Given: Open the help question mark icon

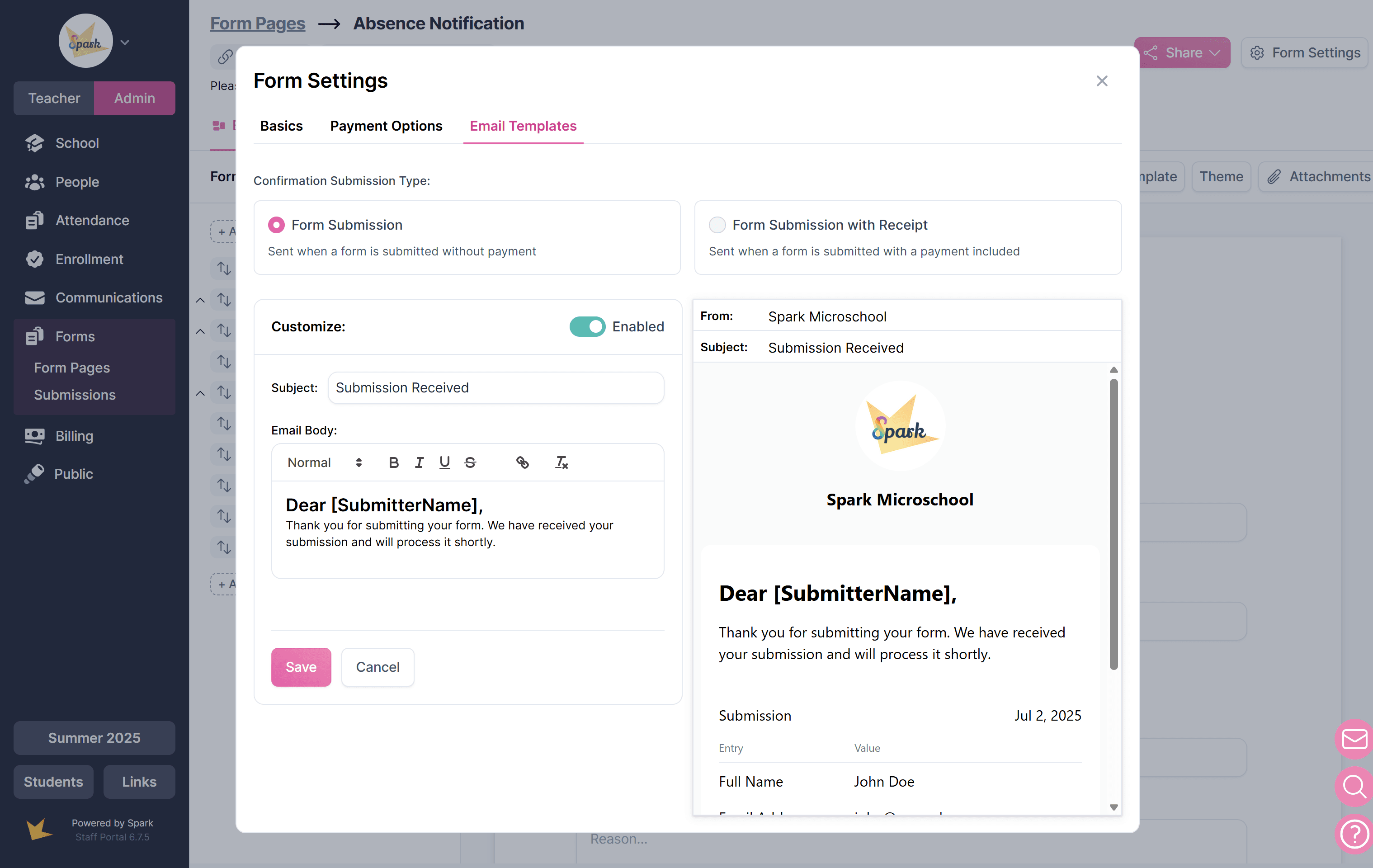Looking at the screenshot, I should tap(1355, 835).
